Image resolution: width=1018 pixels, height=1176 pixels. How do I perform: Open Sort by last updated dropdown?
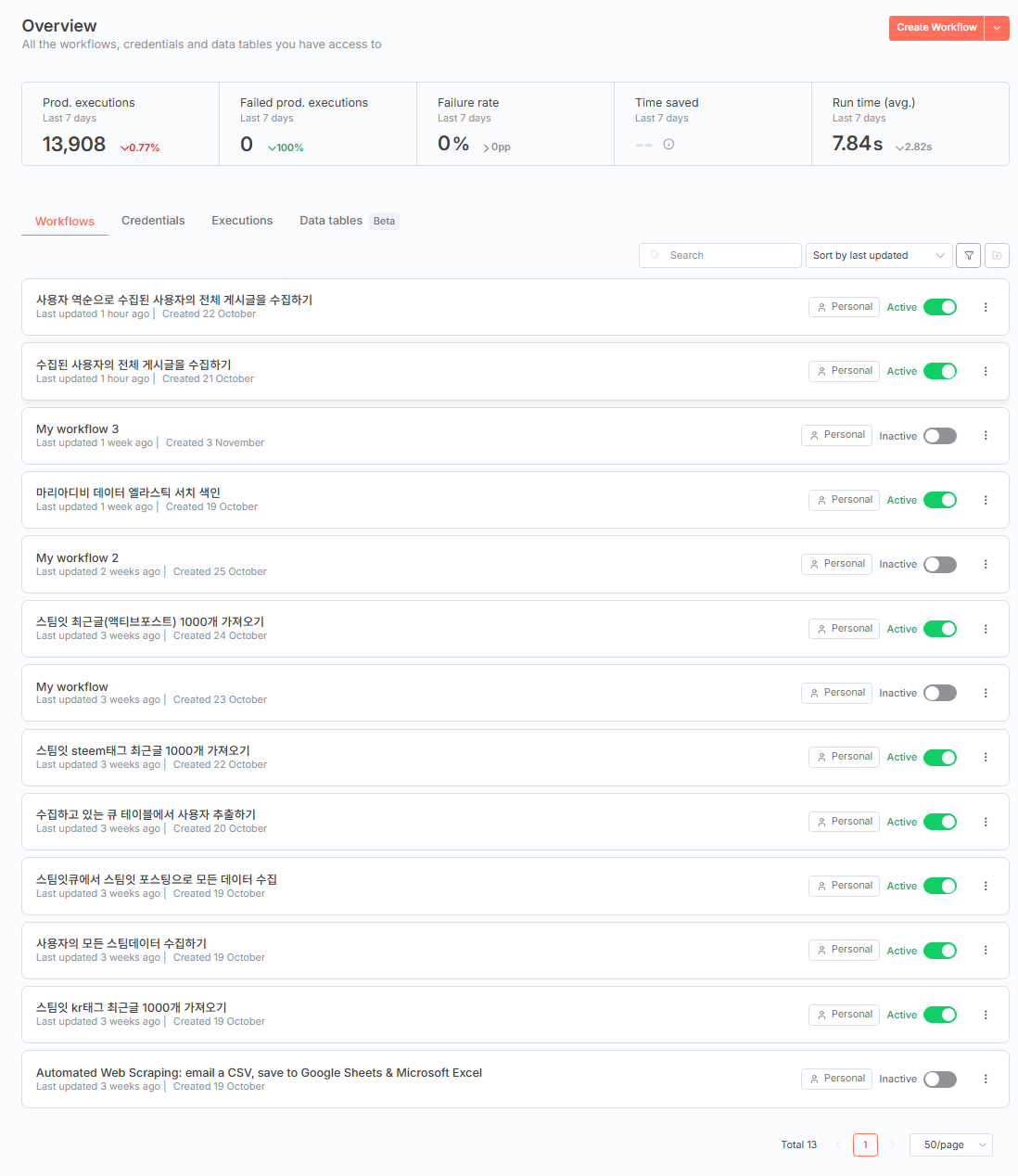(879, 255)
